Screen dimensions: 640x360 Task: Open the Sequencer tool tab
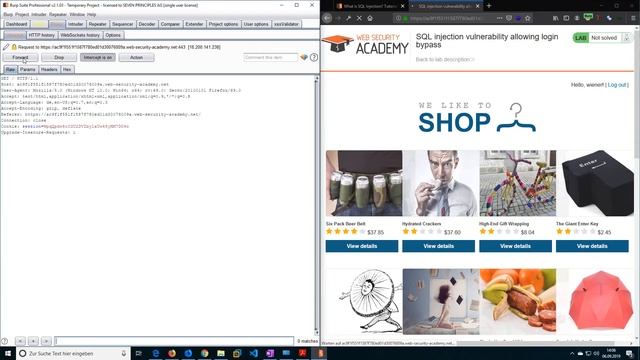point(122,24)
